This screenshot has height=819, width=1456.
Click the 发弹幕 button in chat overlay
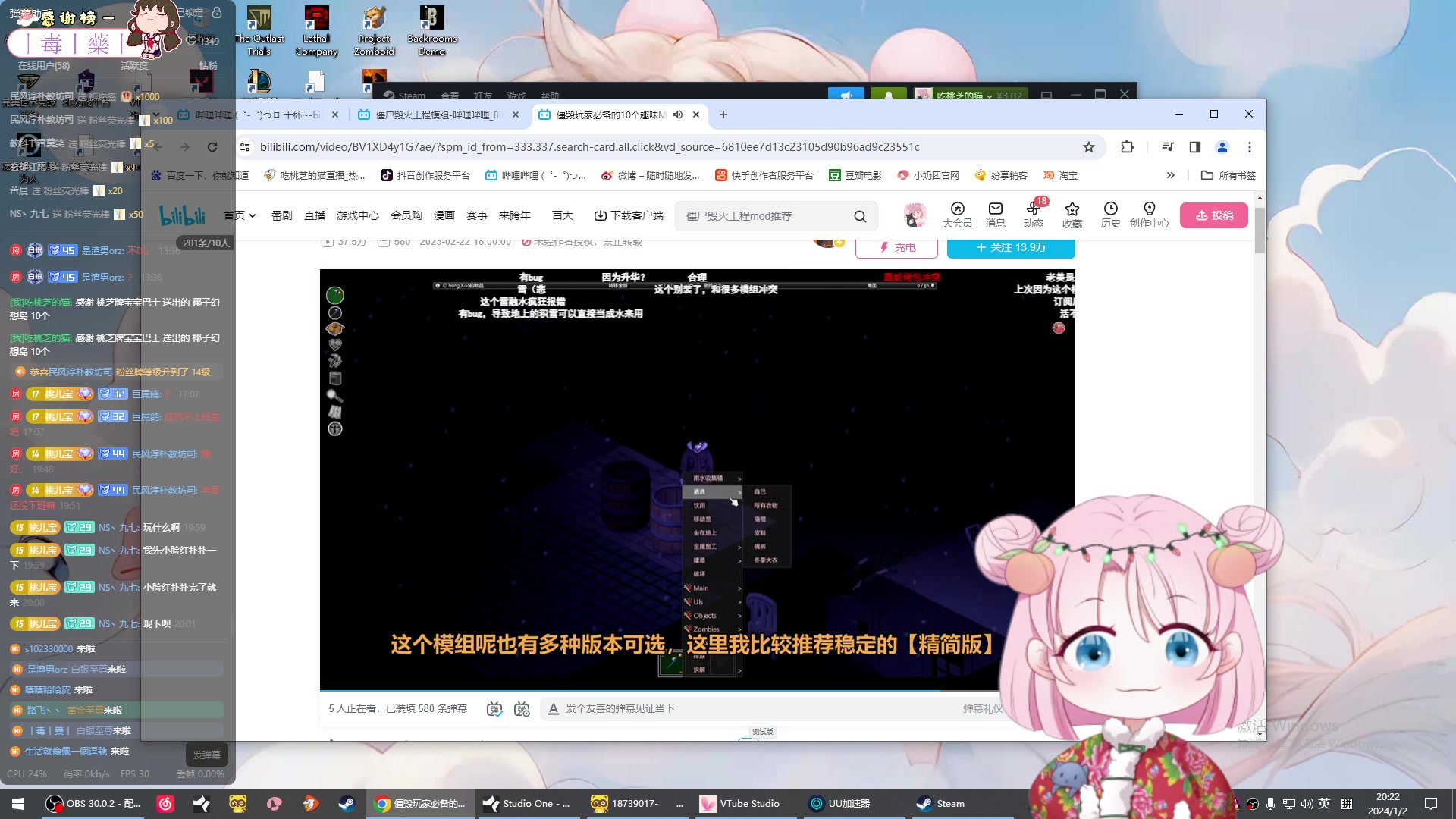206,755
